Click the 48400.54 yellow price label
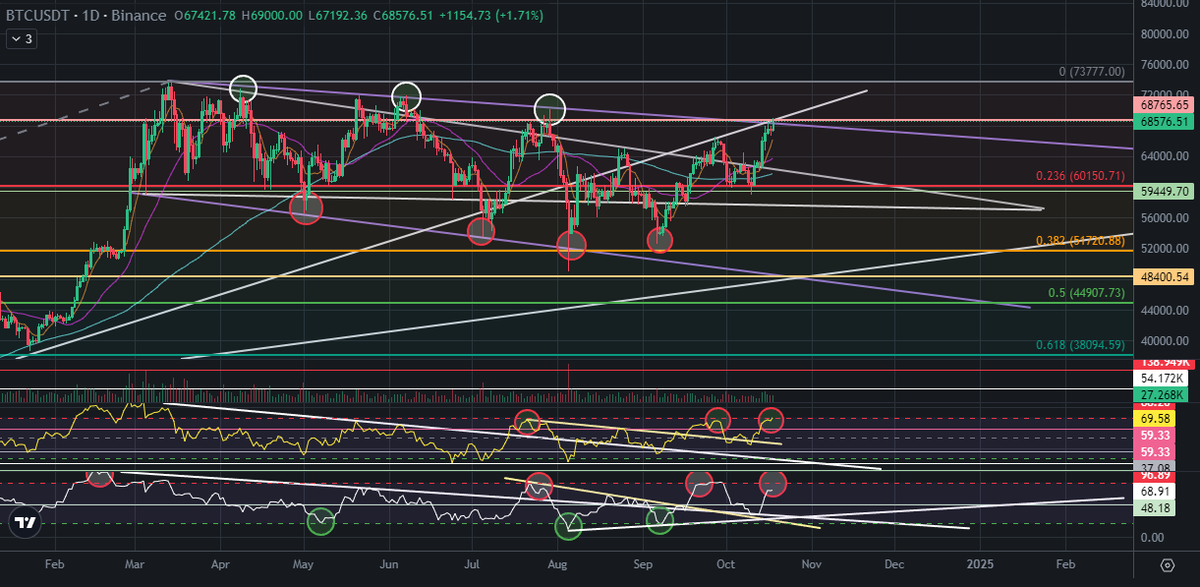This screenshot has width=1200, height=587. (x=1162, y=276)
